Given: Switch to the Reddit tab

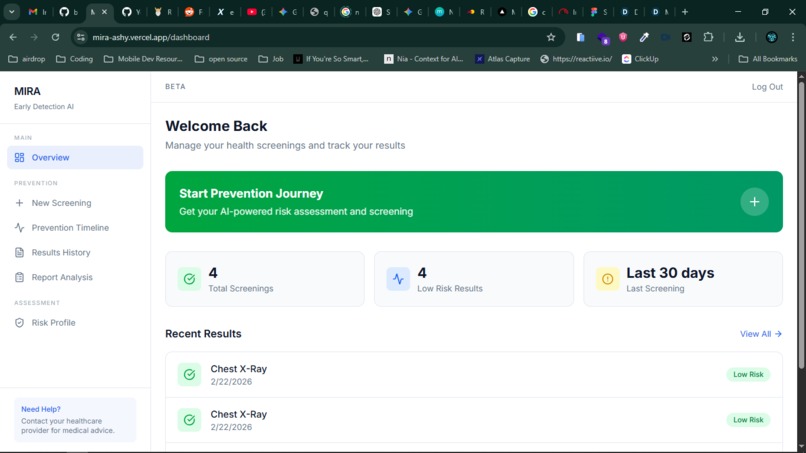Looking at the screenshot, I should pyautogui.click(x=194, y=12).
